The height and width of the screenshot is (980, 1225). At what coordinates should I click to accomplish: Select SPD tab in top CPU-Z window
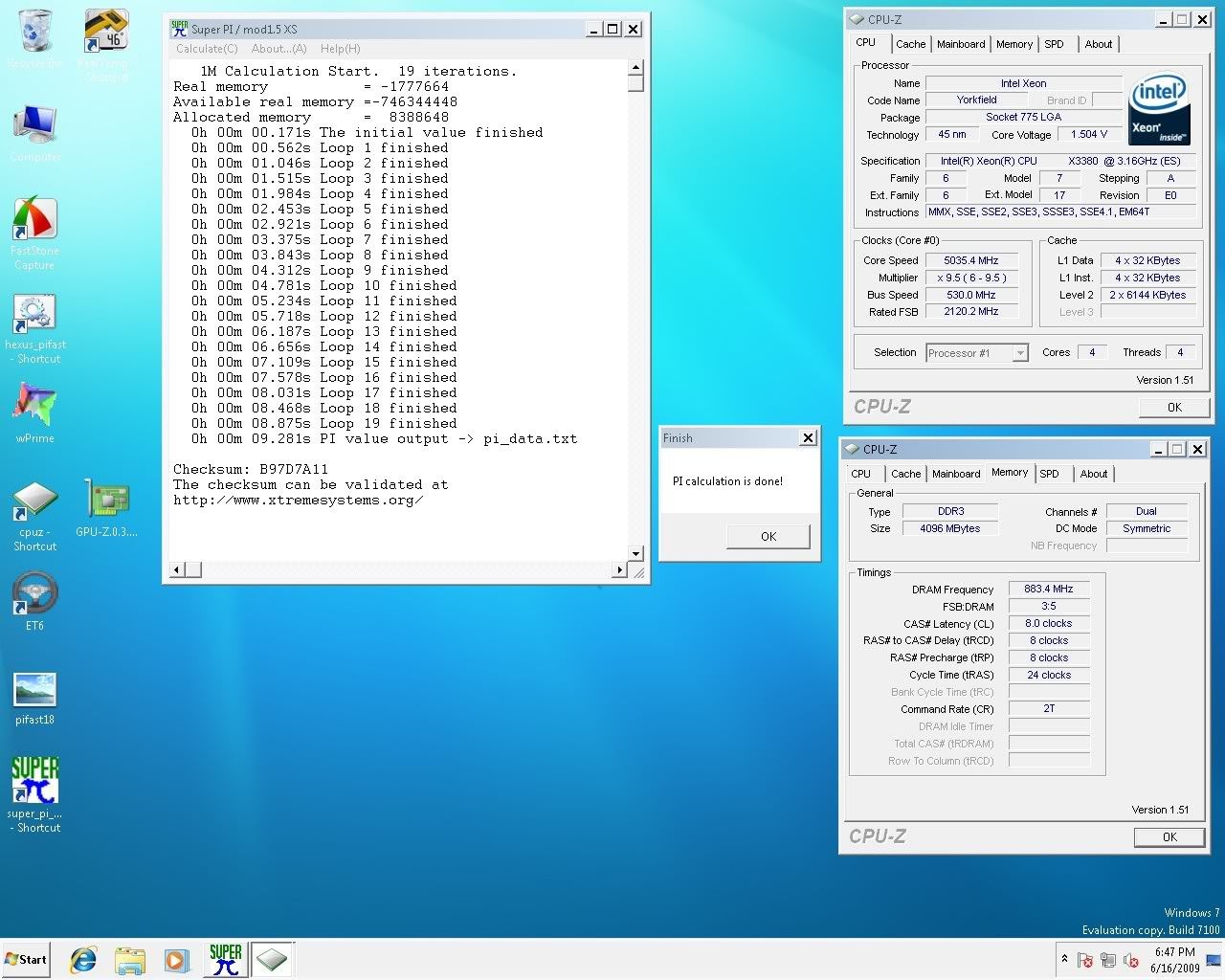click(1054, 44)
